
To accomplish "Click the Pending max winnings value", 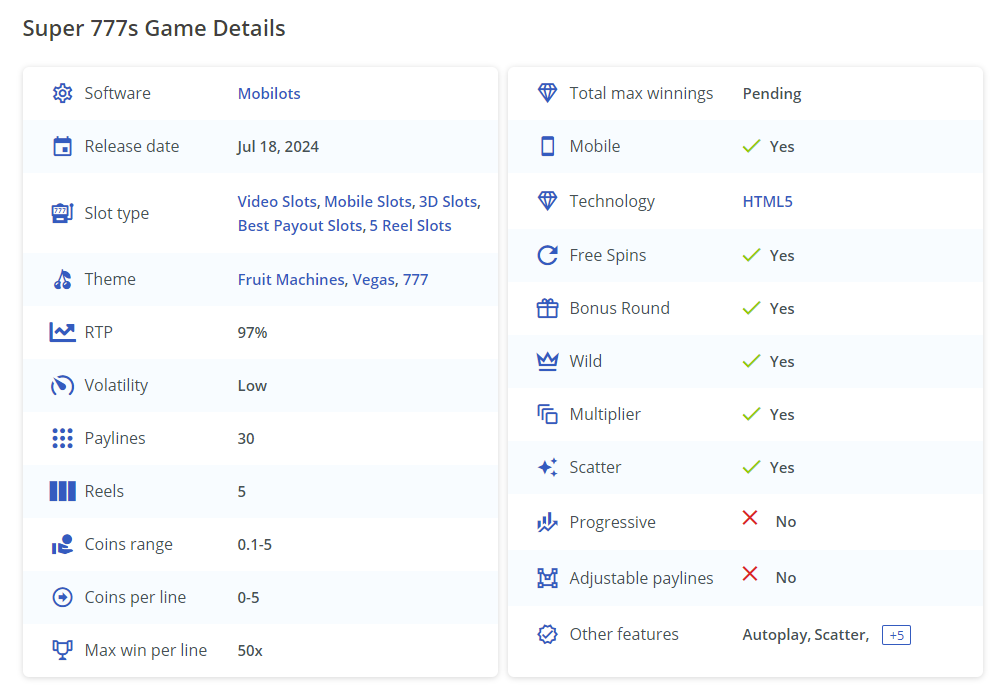I will pos(772,94).
